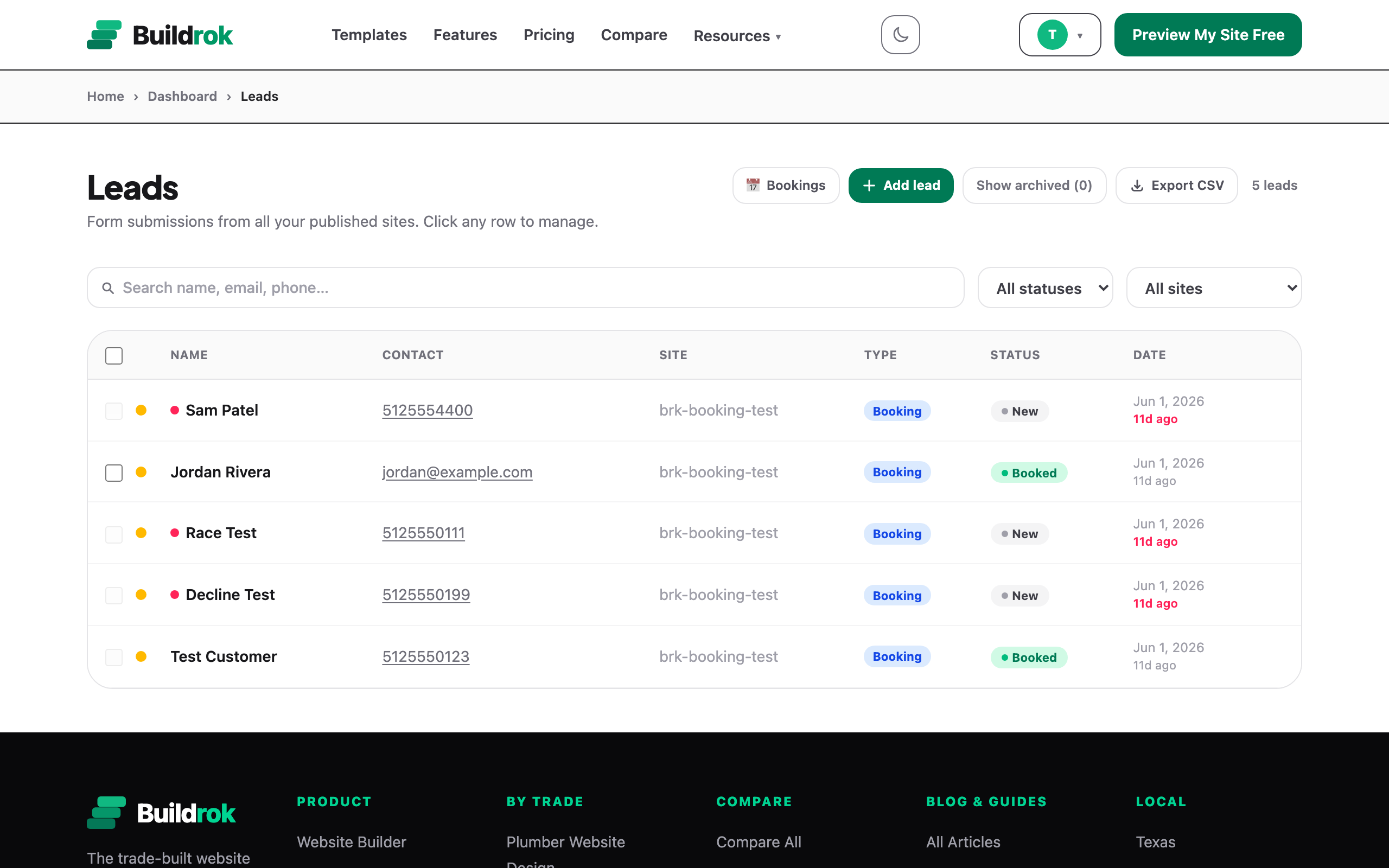The height and width of the screenshot is (868, 1389).
Task: Click brk-booking-test site in Race Test row
Action: (x=718, y=533)
